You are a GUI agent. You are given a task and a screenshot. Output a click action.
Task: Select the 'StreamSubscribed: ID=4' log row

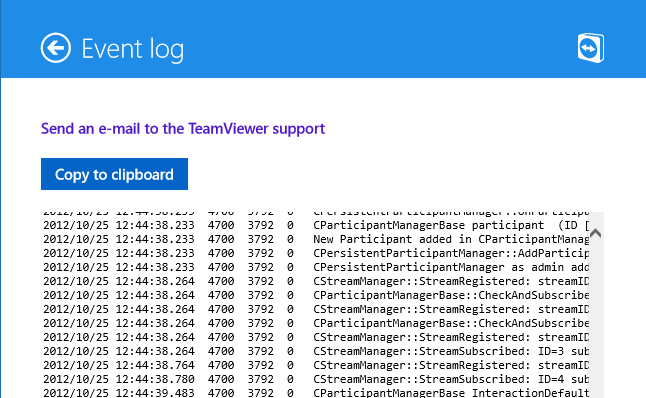click(316, 379)
